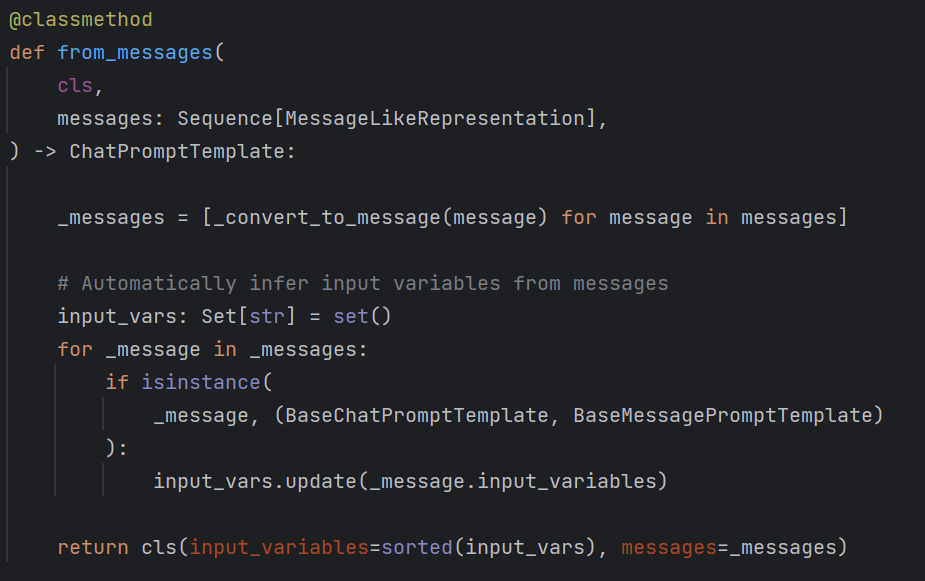Image resolution: width=925 pixels, height=581 pixels.
Task: Click the @classmethod decorator
Action: pos(81,19)
